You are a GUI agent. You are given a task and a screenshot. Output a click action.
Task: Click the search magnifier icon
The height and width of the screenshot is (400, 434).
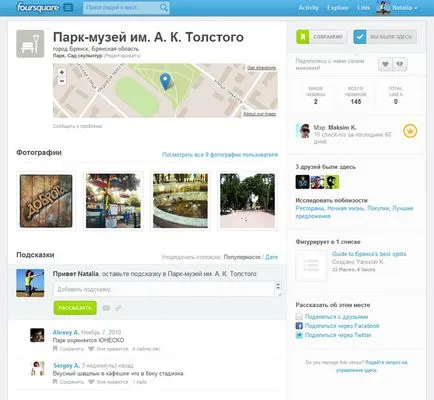[x=163, y=8]
